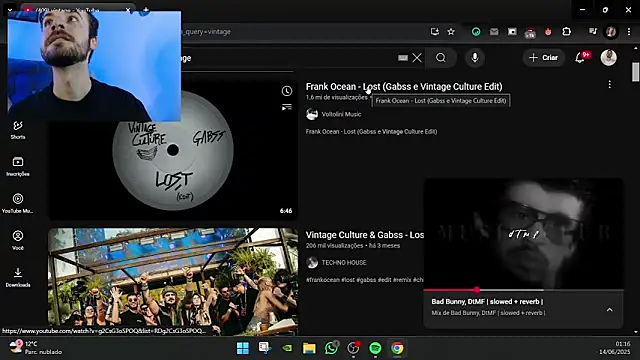The image size is (640, 360).
Task: Open the Você sidebar section
Action: coord(18,240)
